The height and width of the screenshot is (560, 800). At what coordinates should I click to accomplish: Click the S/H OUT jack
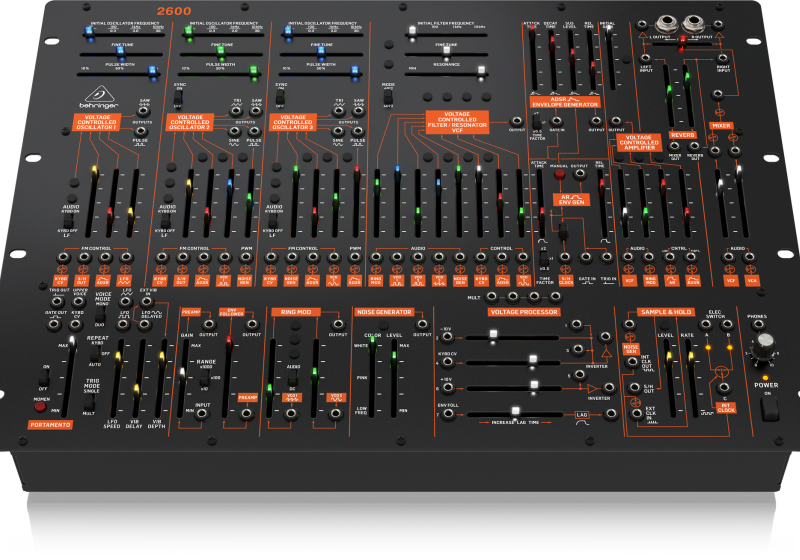click(634, 388)
